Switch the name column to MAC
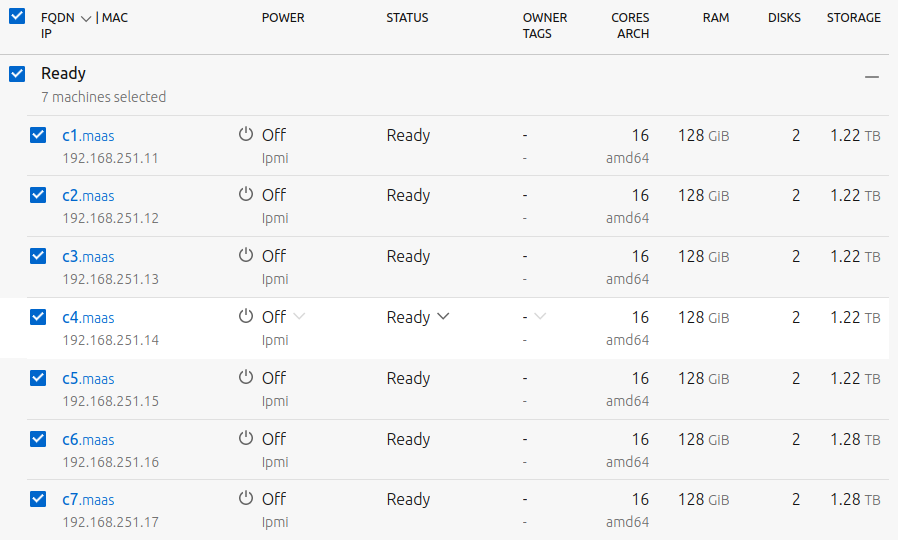The width and height of the screenshot is (898, 540). (x=115, y=18)
